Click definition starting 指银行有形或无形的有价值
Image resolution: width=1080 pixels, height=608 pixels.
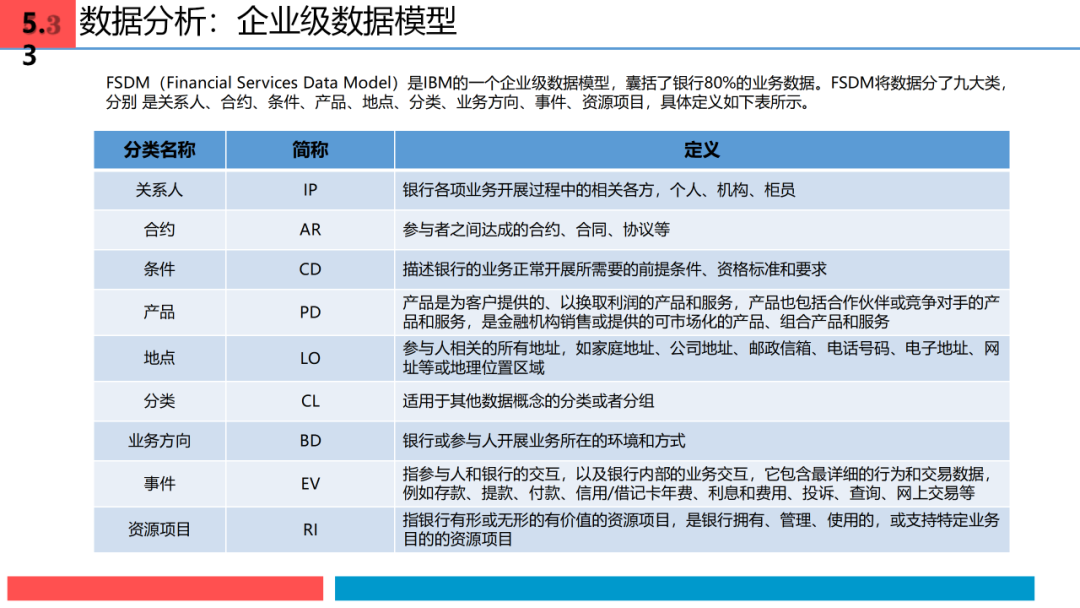[x=701, y=530]
